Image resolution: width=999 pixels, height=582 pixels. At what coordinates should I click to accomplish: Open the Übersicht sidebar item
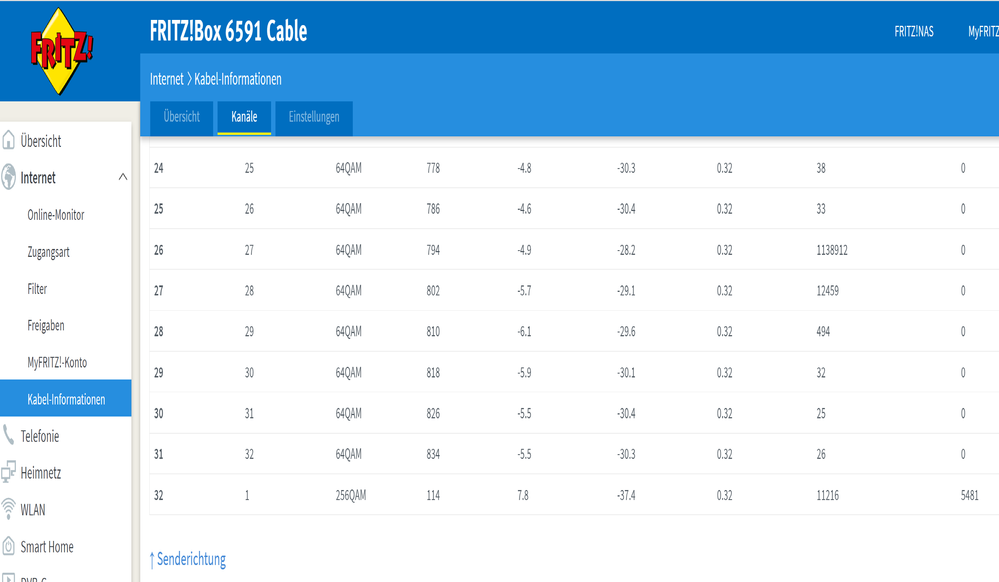point(41,141)
